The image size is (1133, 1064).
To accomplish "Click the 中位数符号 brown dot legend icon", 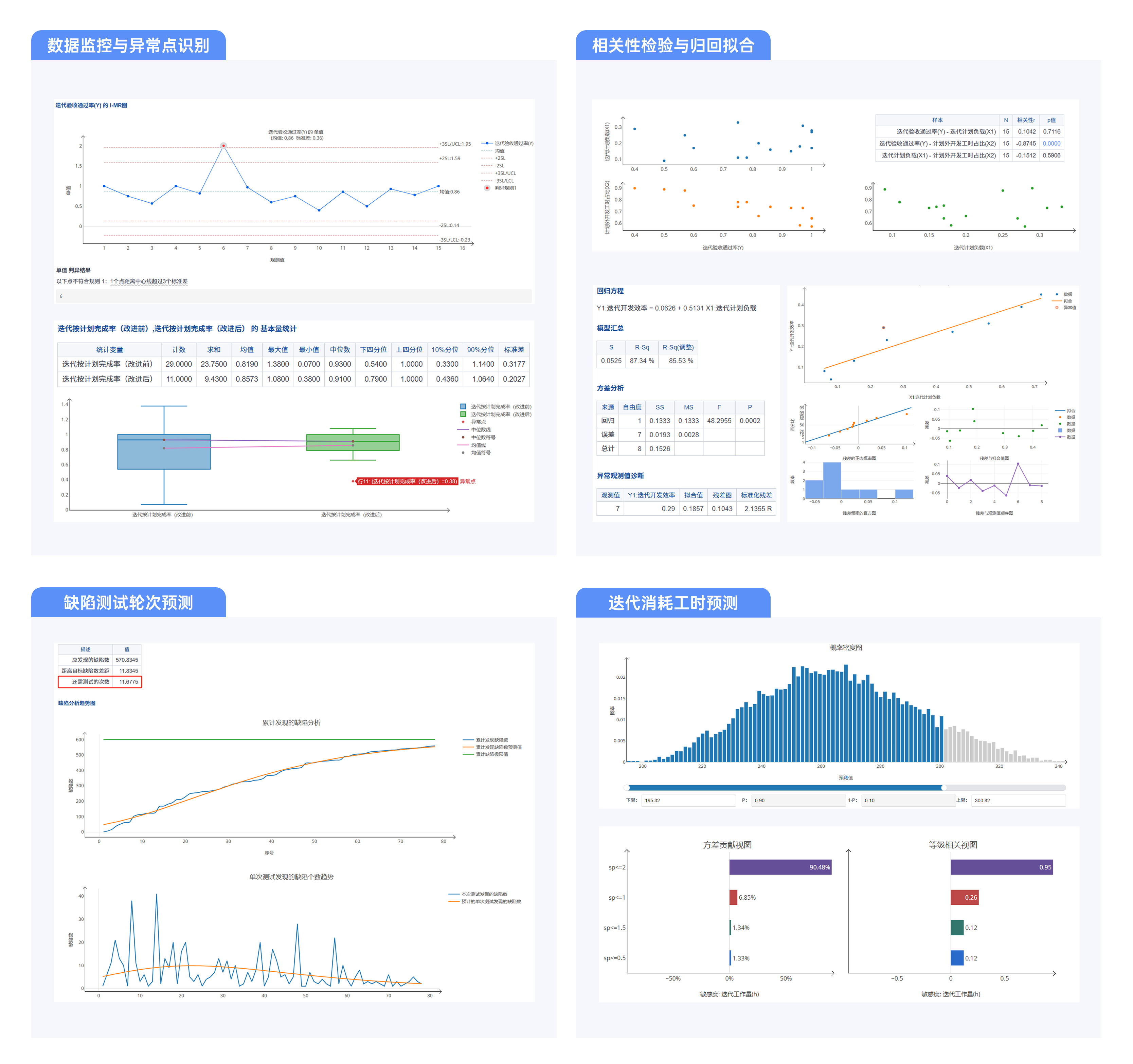I will click(x=463, y=437).
